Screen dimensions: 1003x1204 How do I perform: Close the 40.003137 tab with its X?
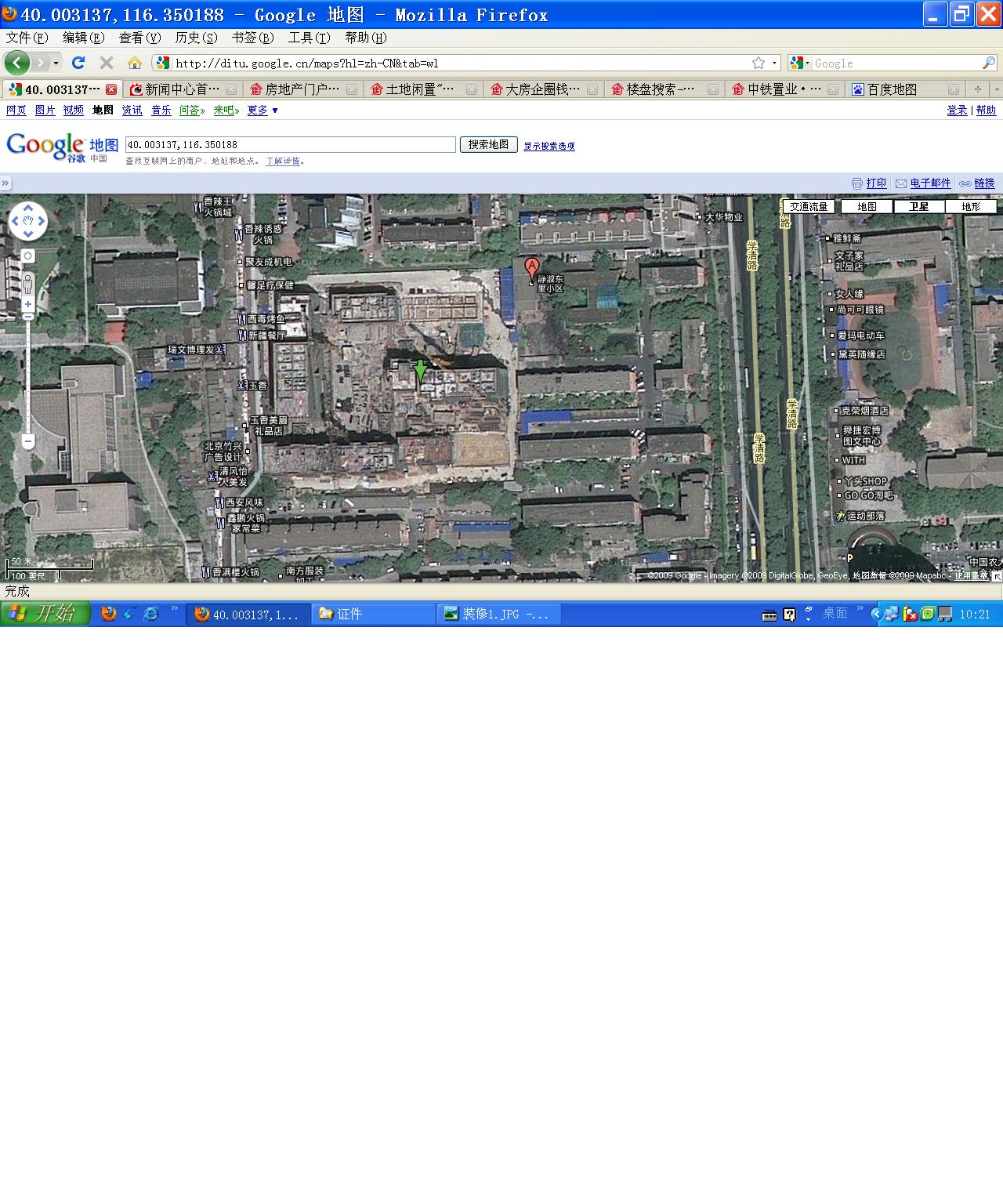coord(111,89)
